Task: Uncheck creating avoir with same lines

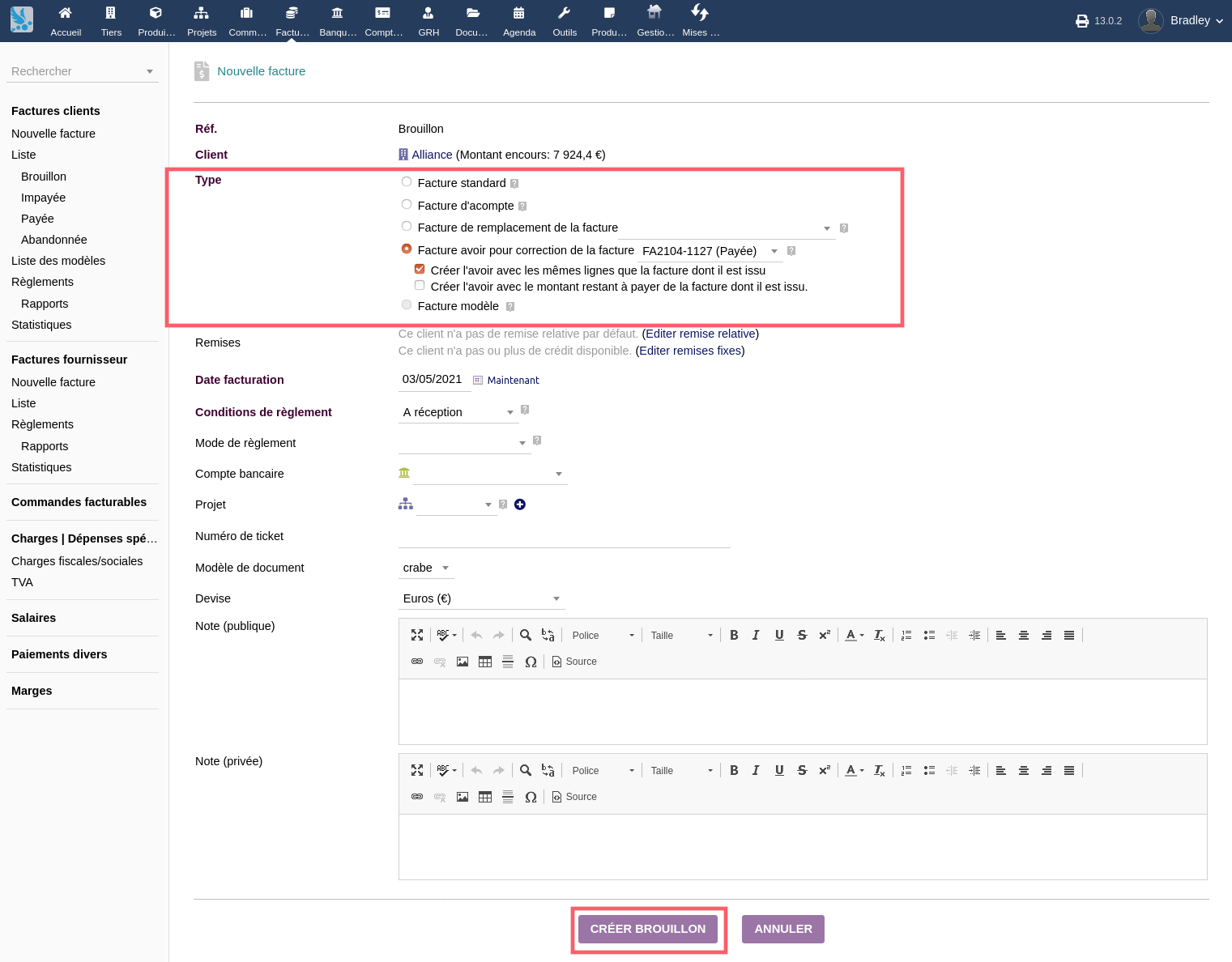Action: 419,268
